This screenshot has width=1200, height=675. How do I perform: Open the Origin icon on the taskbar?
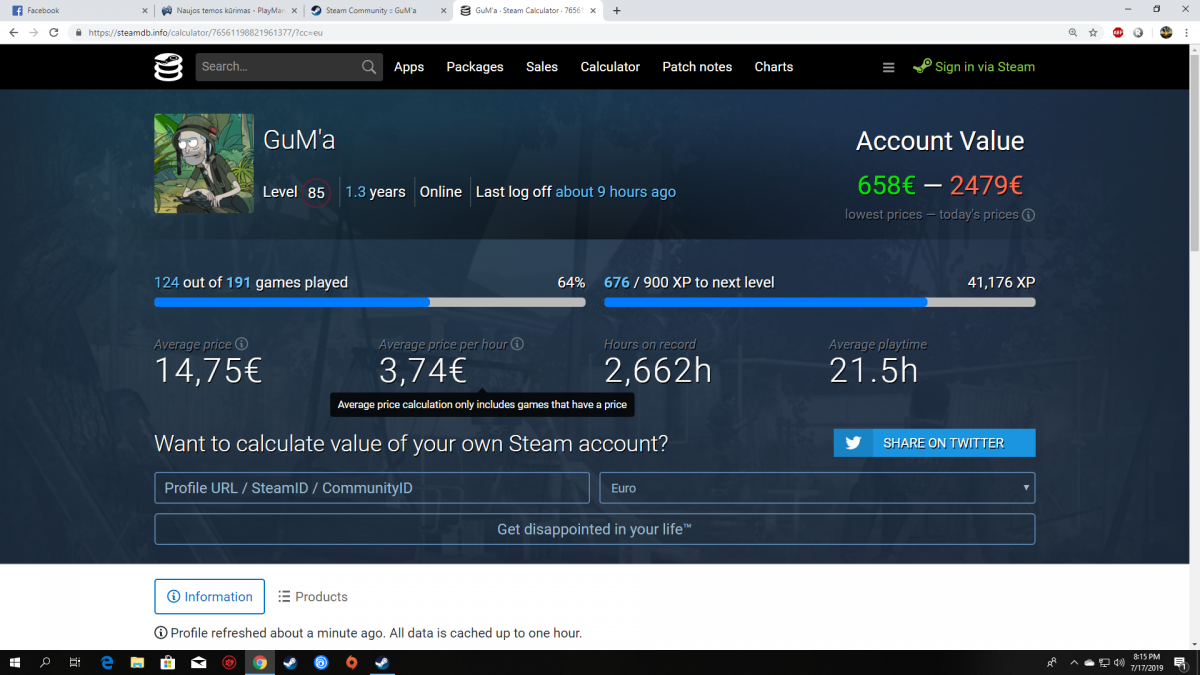(x=351, y=662)
